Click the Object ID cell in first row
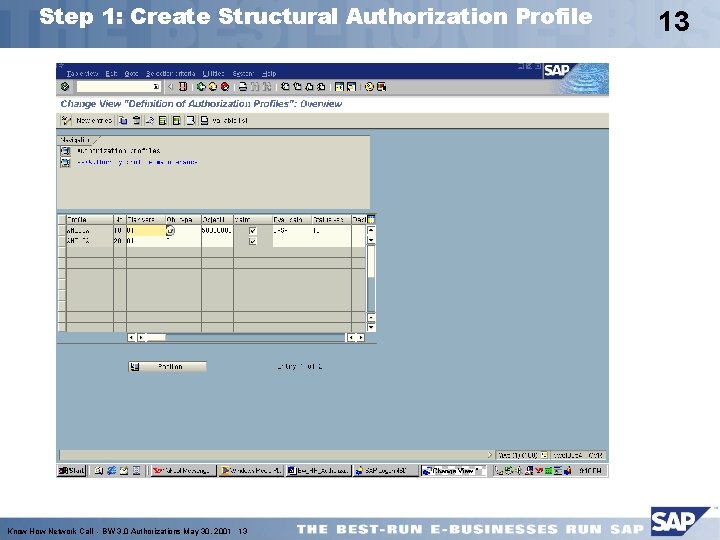This screenshot has width=720, height=540. click(217, 231)
